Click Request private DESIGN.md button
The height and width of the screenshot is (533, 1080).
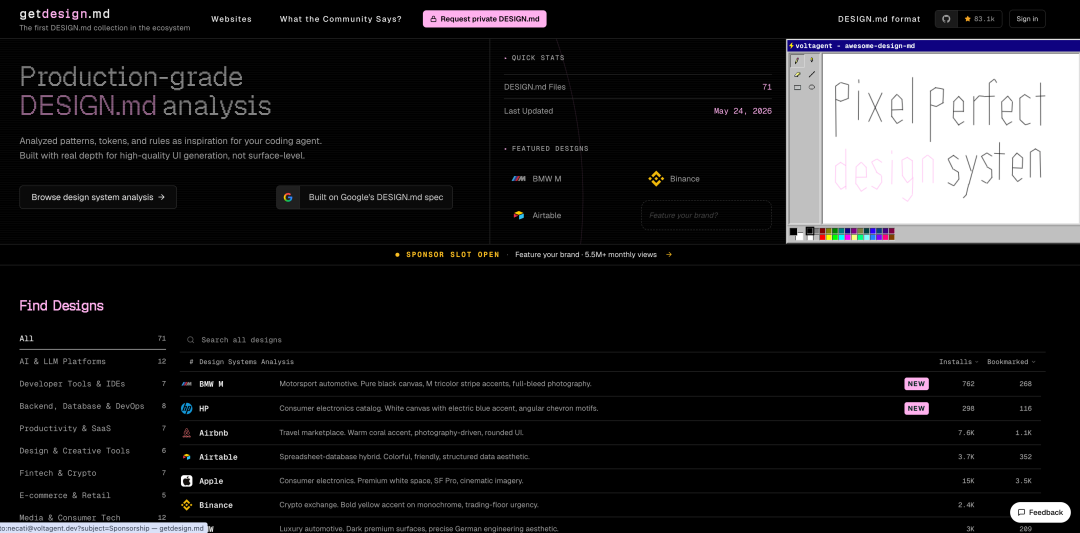click(x=485, y=19)
